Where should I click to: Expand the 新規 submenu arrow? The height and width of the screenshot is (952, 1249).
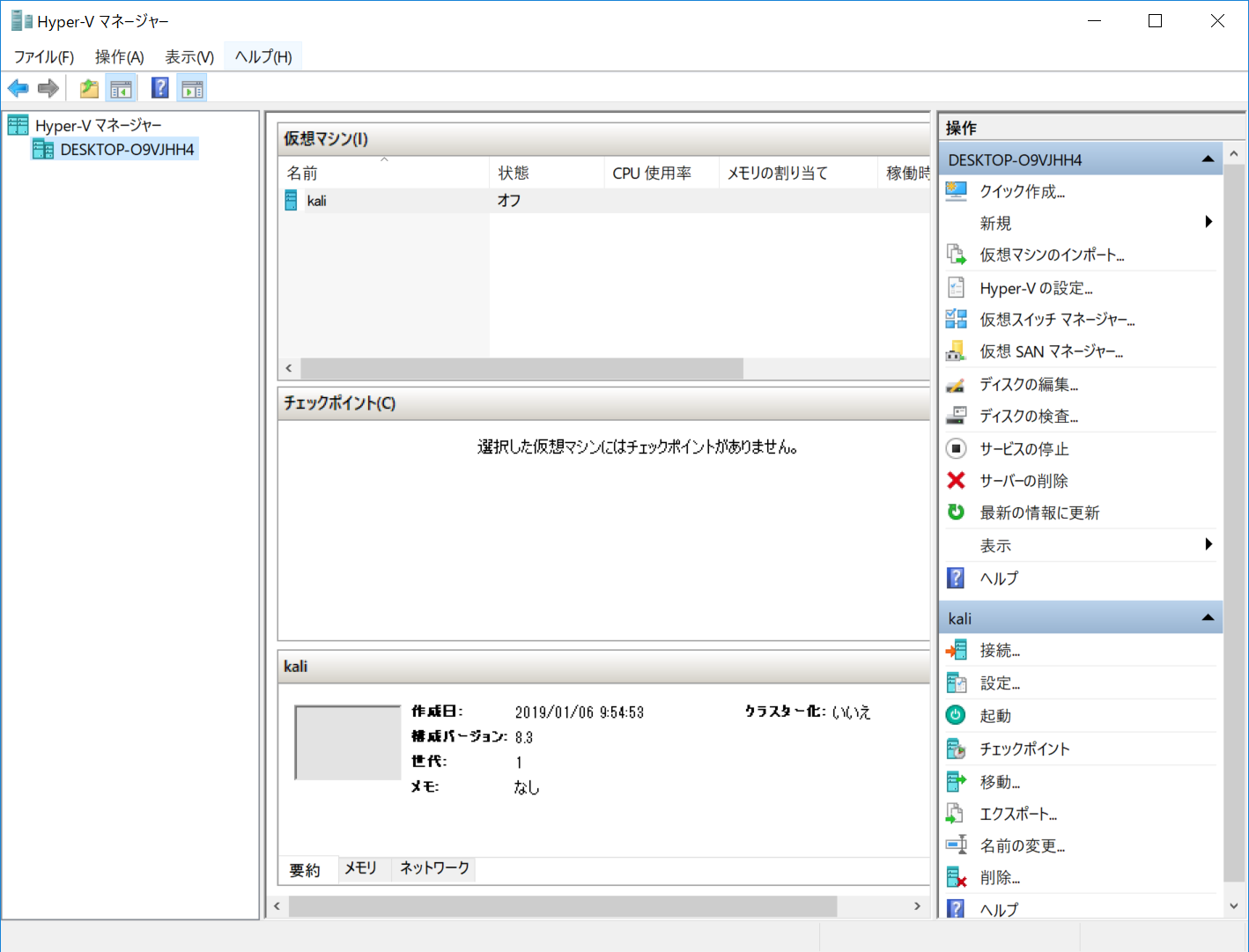click(1208, 222)
